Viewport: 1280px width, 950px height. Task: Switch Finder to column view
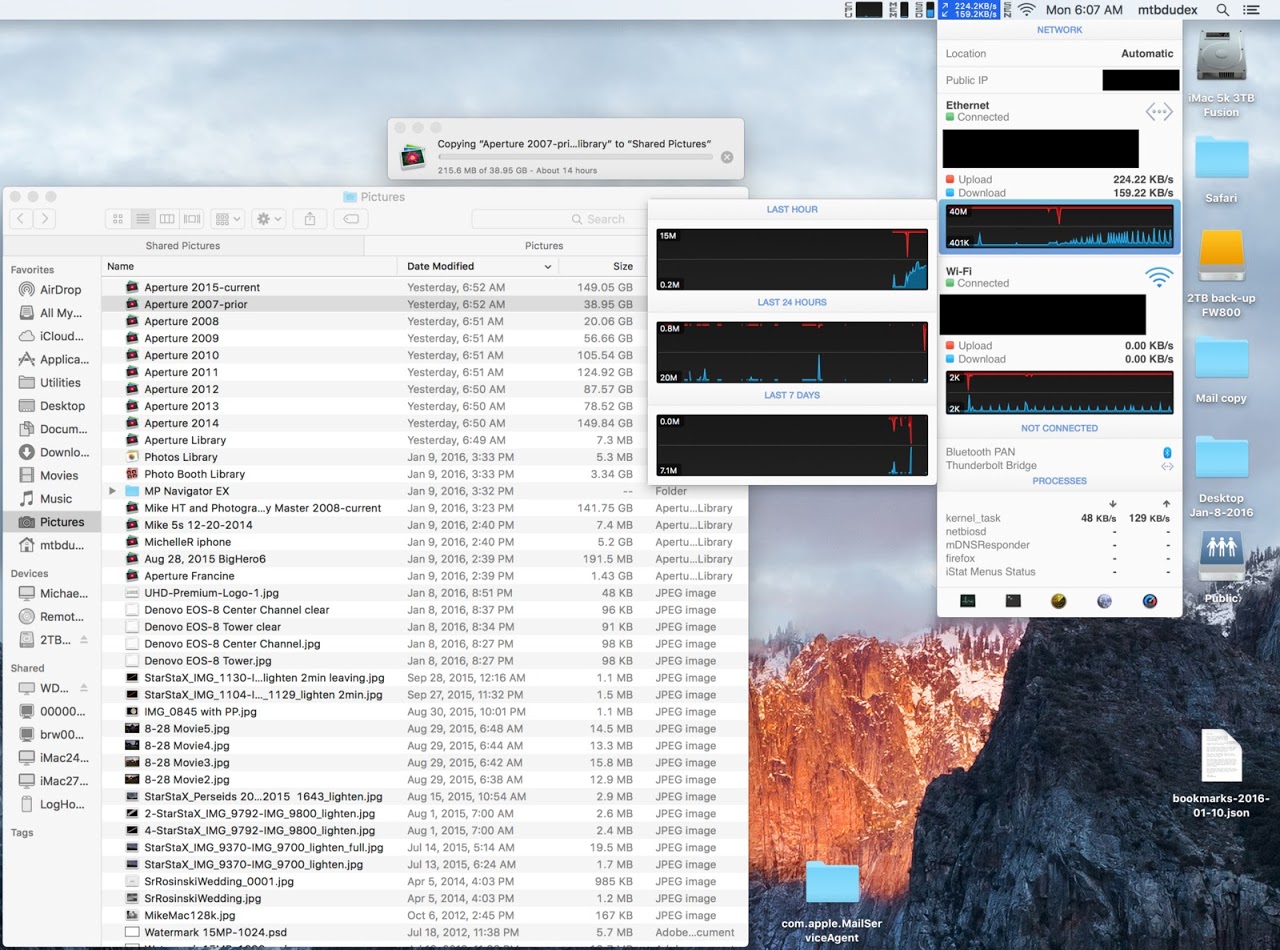(167, 219)
